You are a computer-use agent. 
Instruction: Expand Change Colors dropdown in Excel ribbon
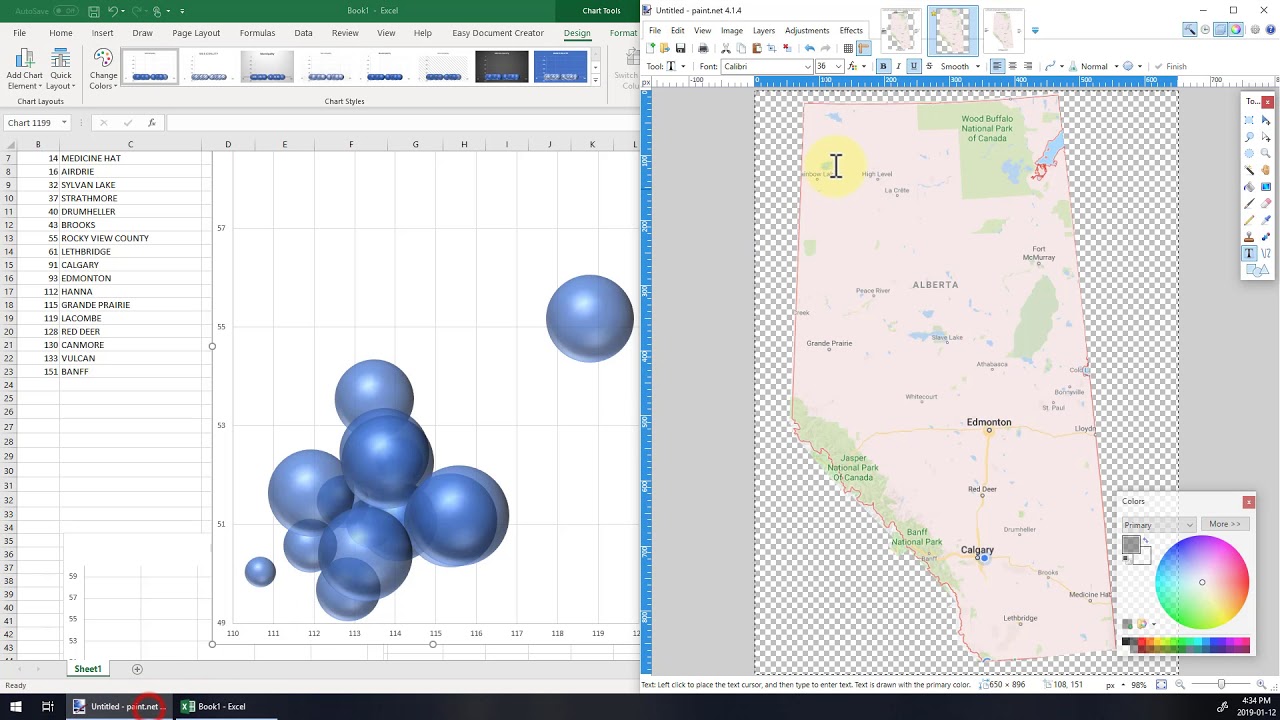point(103,68)
